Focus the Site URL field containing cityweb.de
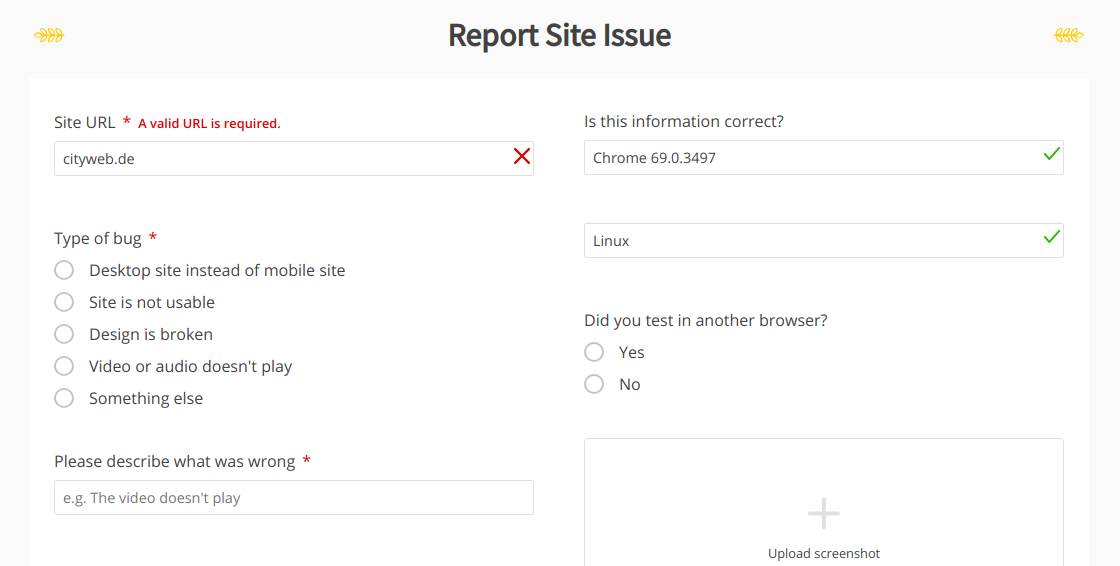The height and width of the screenshot is (566, 1120). pos(294,159)
